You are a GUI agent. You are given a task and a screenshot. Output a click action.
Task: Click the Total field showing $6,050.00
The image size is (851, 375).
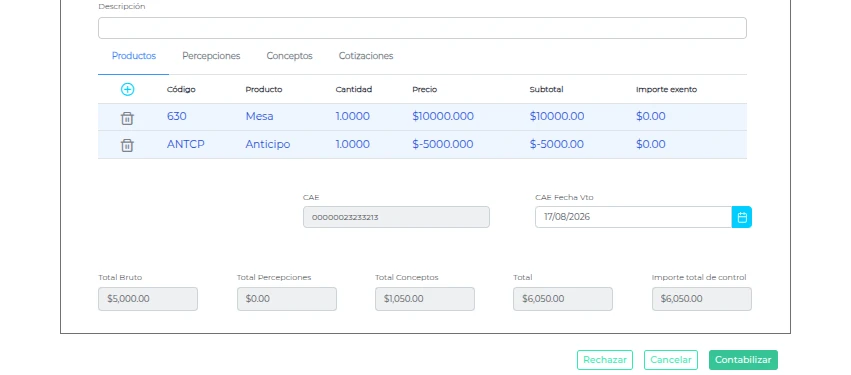coord(563,299)
